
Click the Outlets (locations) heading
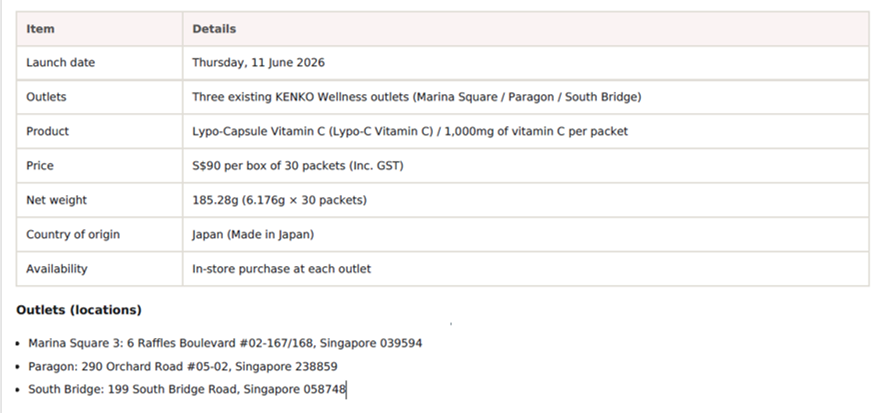point(79,310)
